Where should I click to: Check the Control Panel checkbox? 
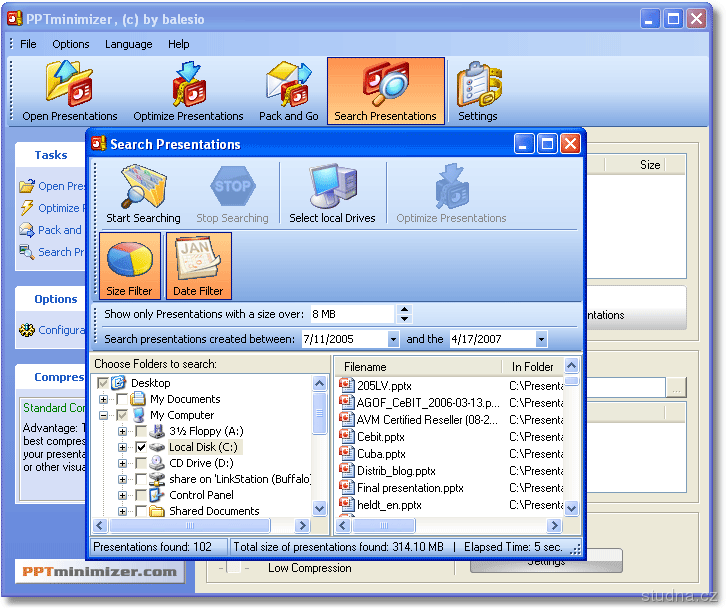coord(141,495)
